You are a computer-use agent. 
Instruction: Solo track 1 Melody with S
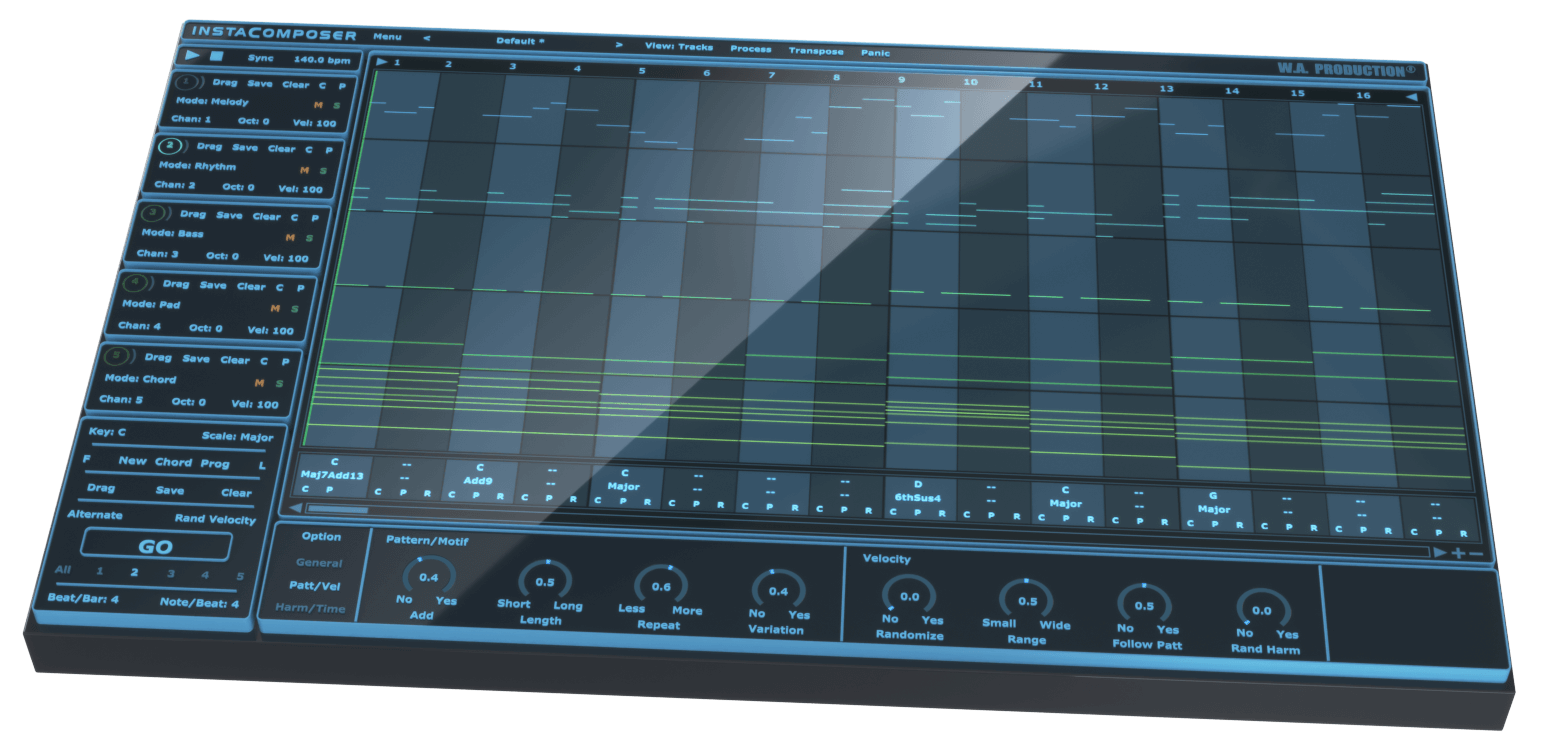[336, 105]
